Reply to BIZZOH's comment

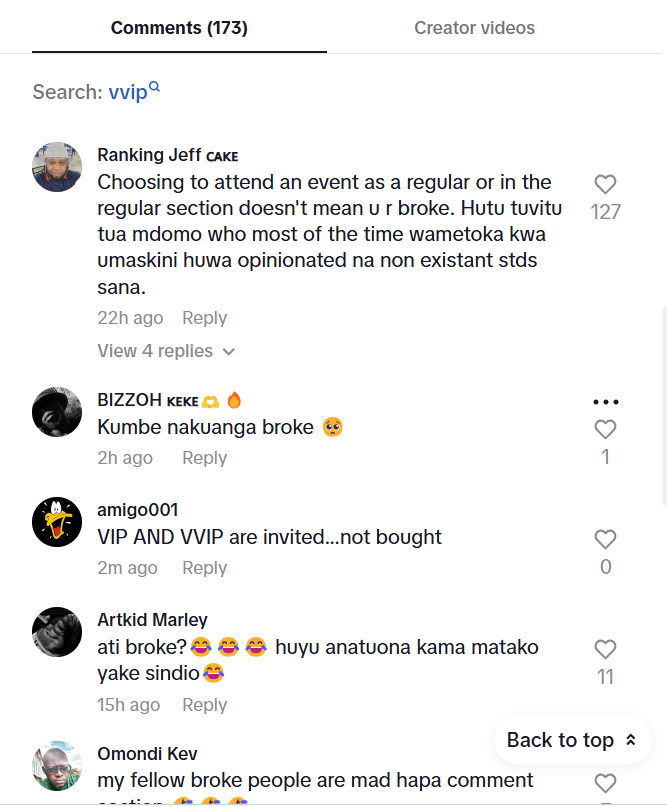tap(204, 458)
